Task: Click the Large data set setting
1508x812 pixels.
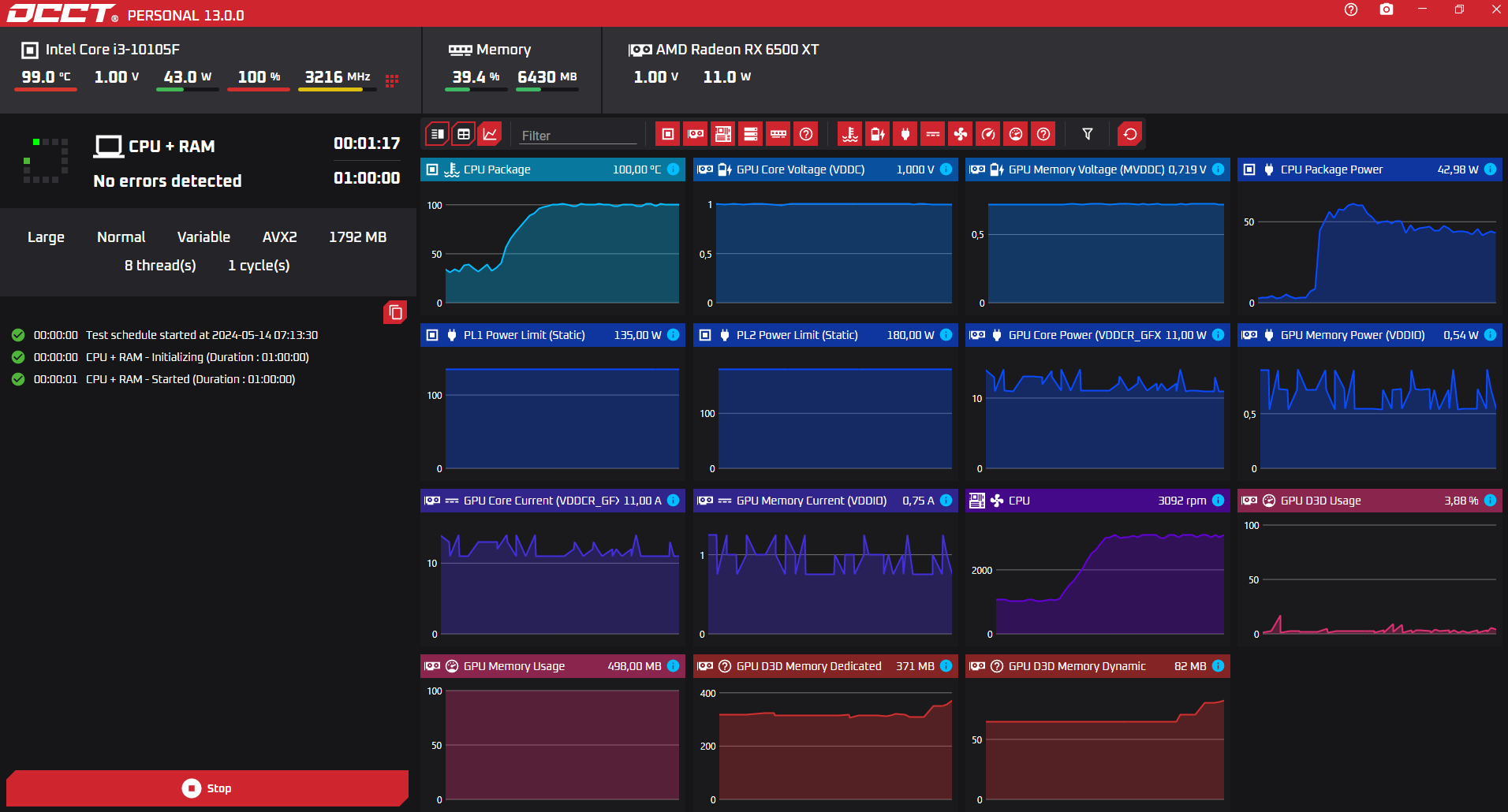Action: (x=46, y=237)
